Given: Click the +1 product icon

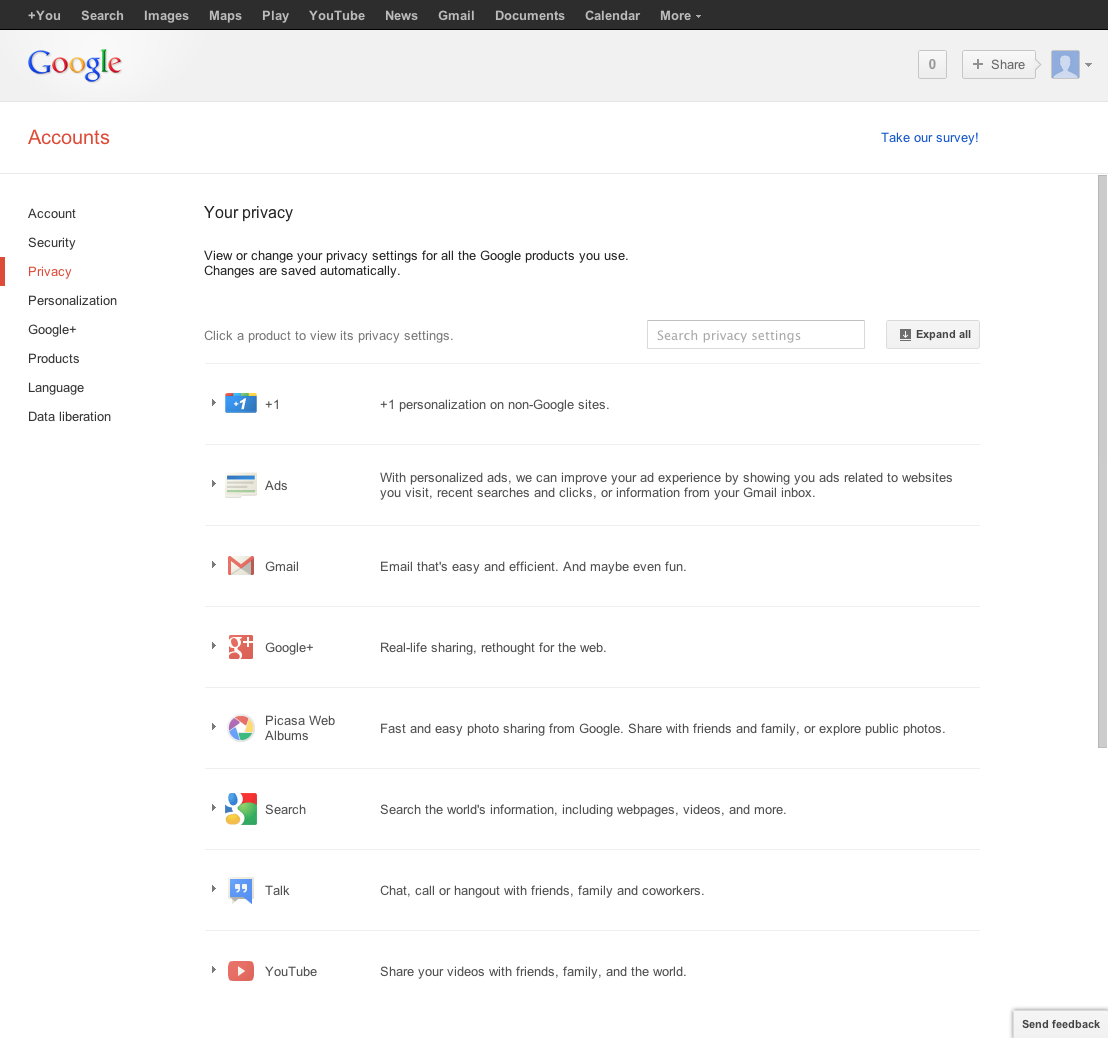Looking at the screenshot, I should point(240,403).
